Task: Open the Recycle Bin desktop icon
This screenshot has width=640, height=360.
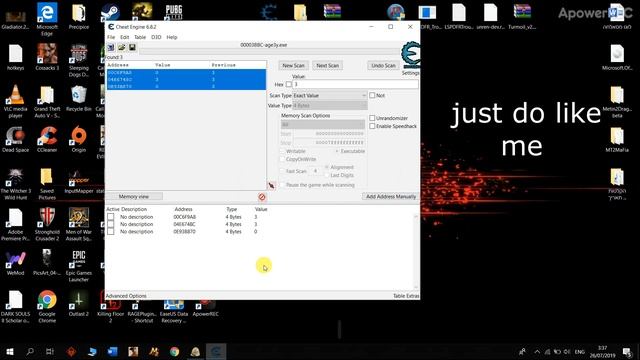Action: [79, 99]
